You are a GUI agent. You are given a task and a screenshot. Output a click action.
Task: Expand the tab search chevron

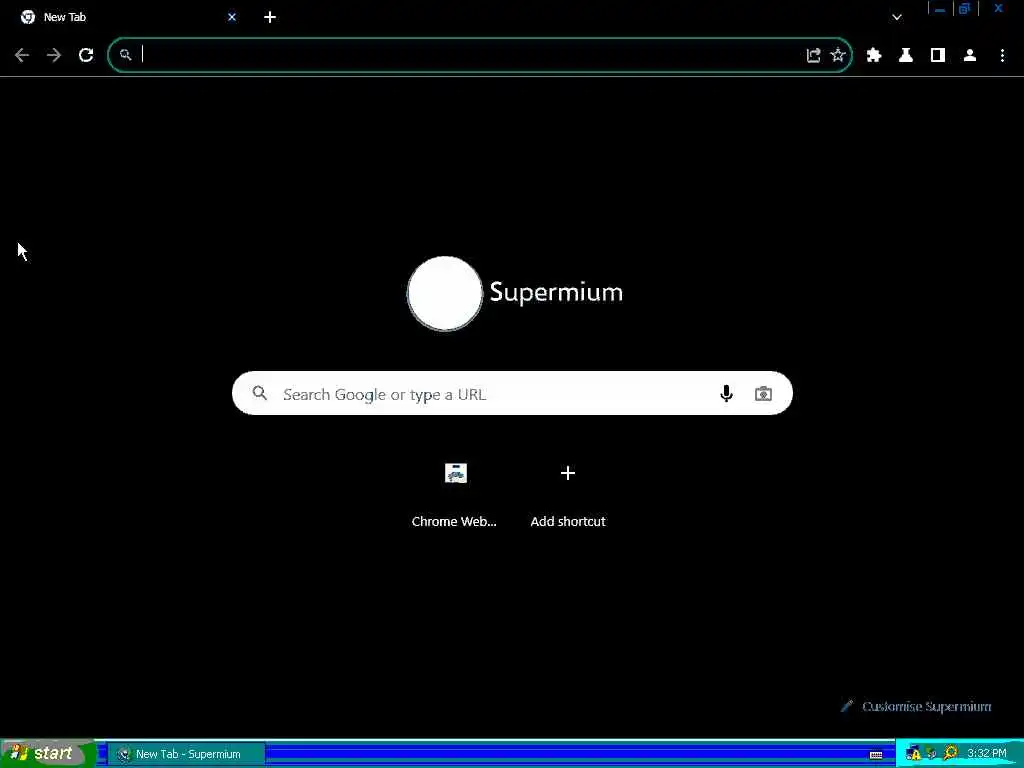(897, 17)
